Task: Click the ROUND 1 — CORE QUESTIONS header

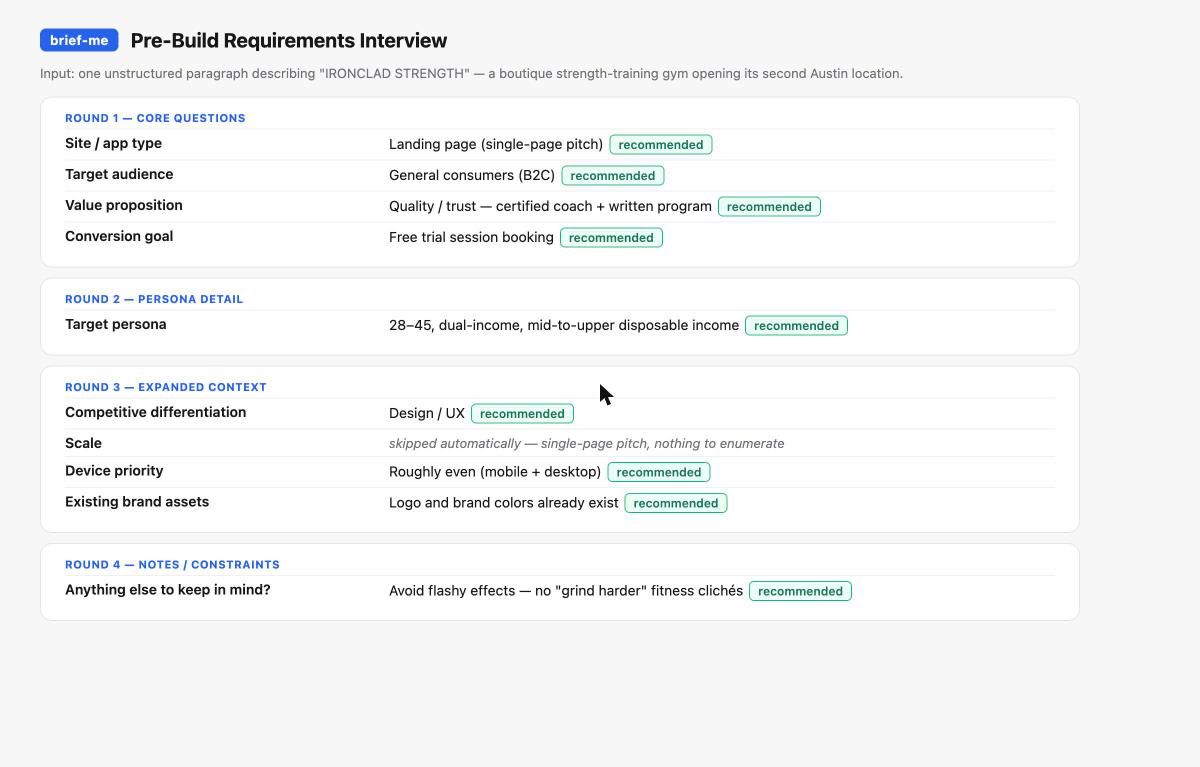Action: coord(155,118)
